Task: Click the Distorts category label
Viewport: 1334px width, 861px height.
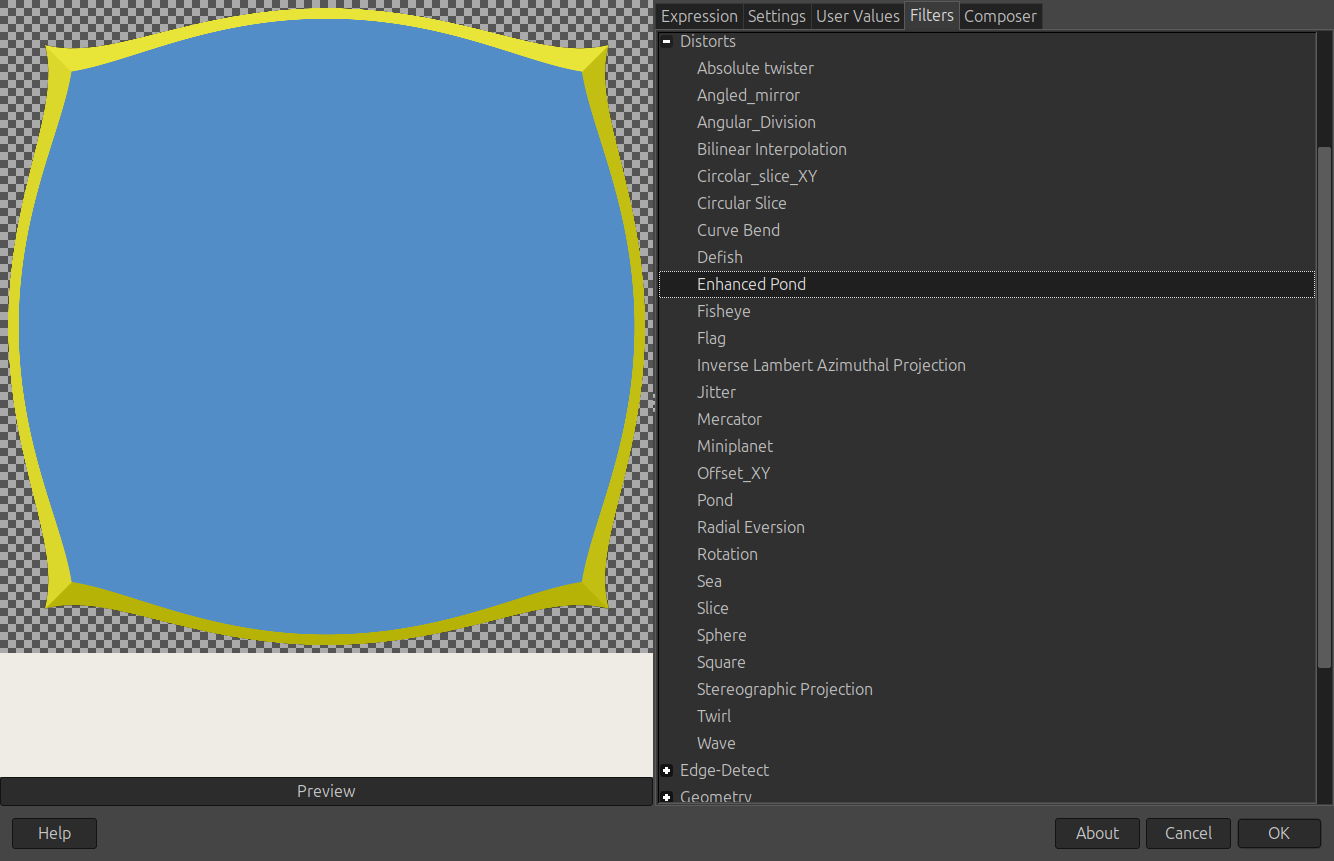Action: pyautogui.click(x=707, y=41)
